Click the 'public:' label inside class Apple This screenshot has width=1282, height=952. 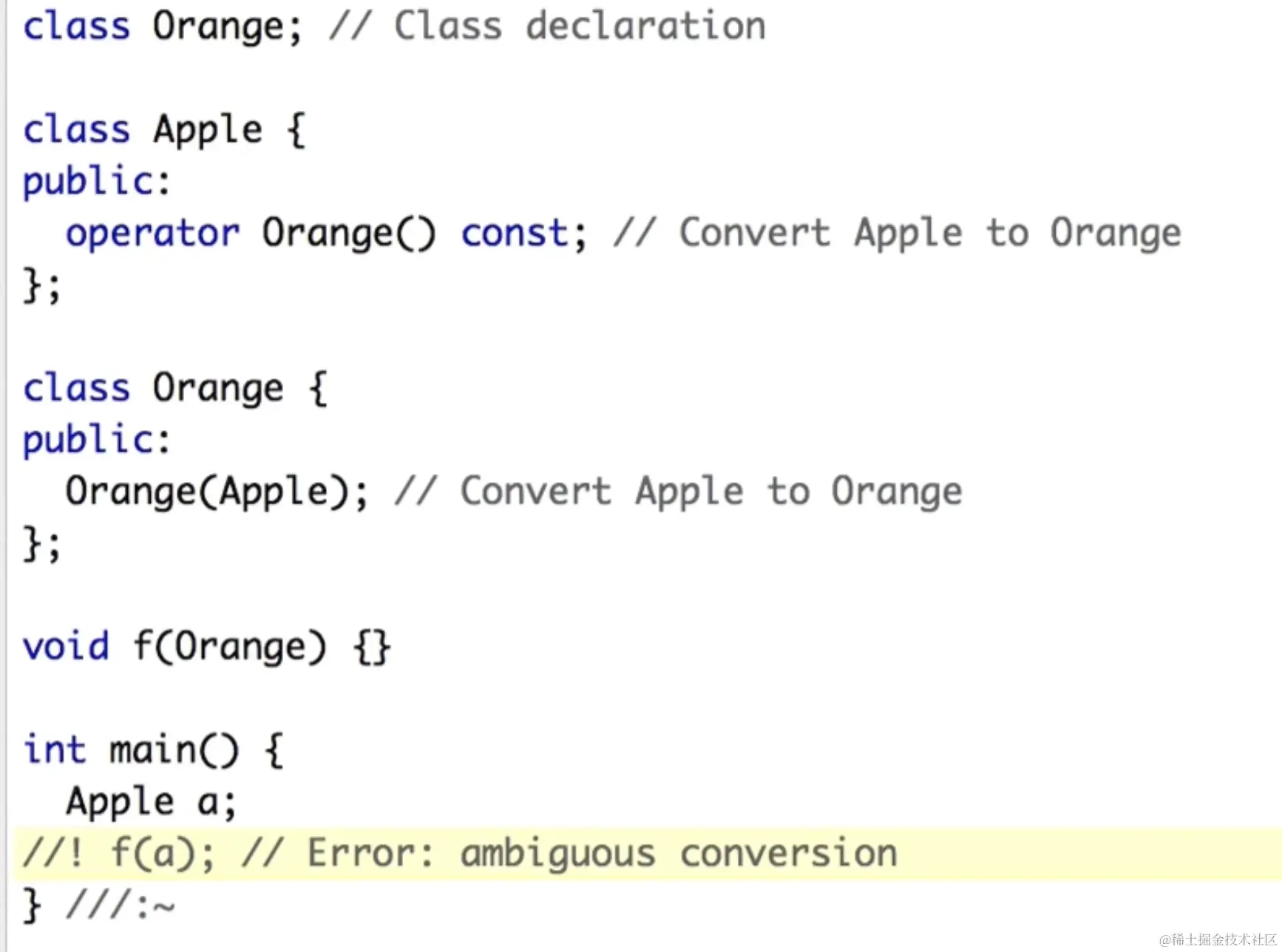(96, 182)
